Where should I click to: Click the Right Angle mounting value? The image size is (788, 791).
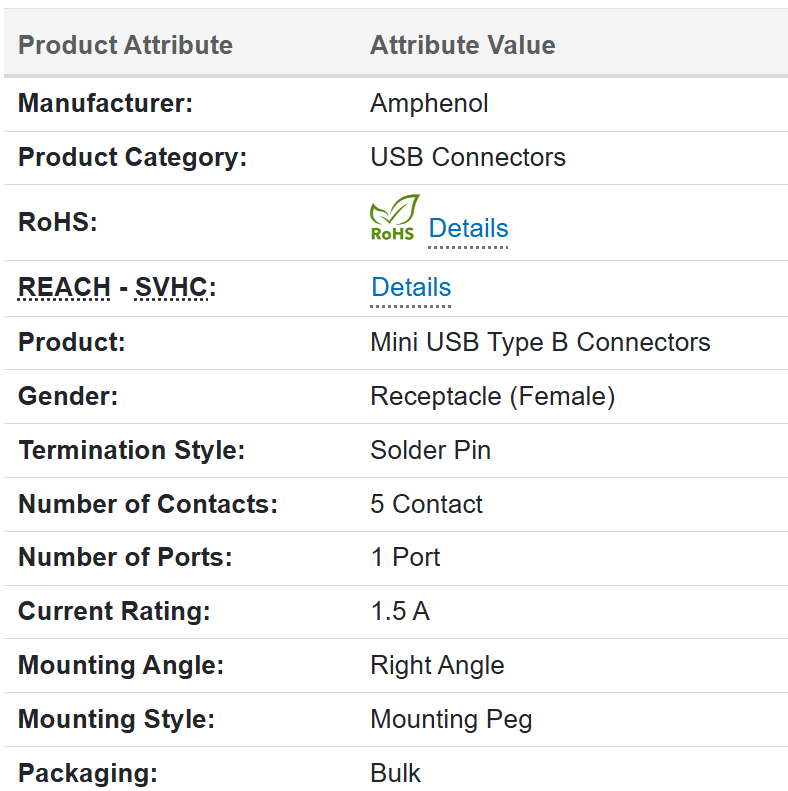click(x=437, y=665)
